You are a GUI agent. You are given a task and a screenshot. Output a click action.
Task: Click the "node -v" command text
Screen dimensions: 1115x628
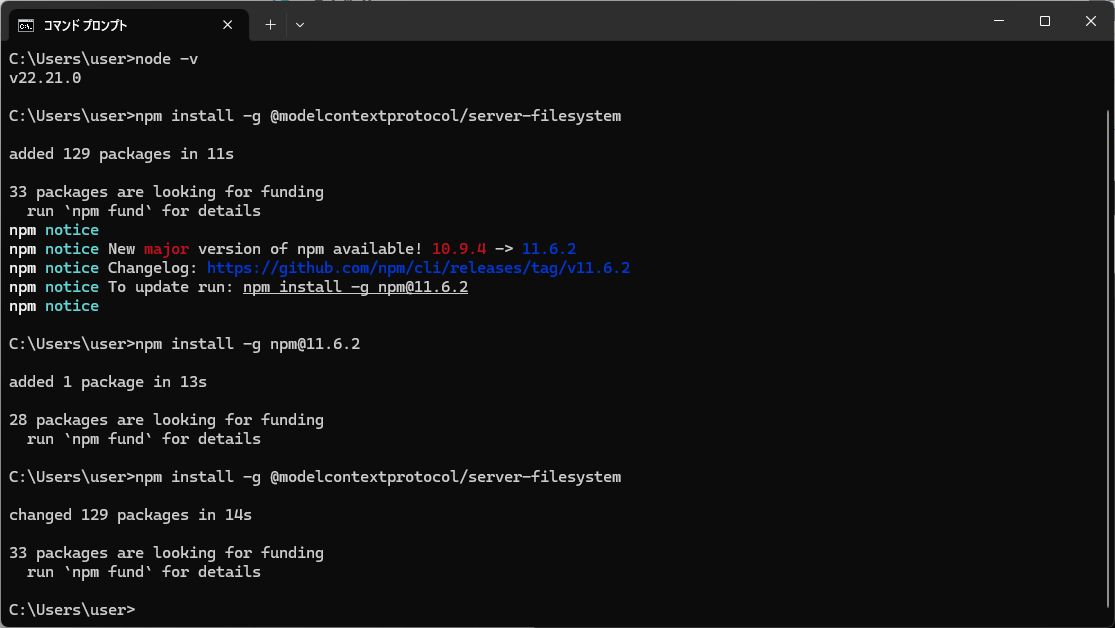point(166,59)
